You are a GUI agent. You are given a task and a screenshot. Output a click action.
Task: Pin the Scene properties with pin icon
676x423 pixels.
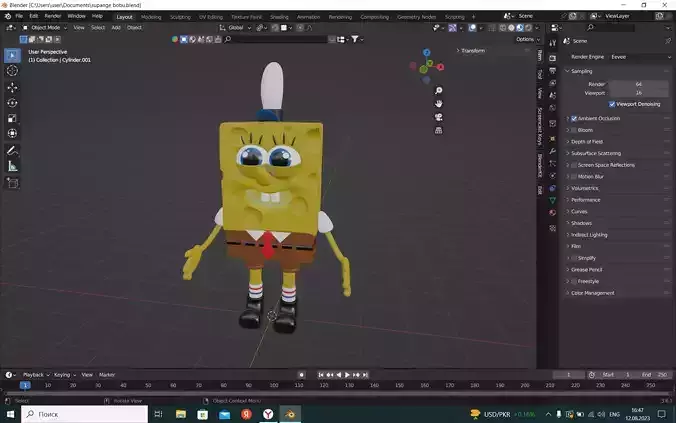(x=668, y=41)
